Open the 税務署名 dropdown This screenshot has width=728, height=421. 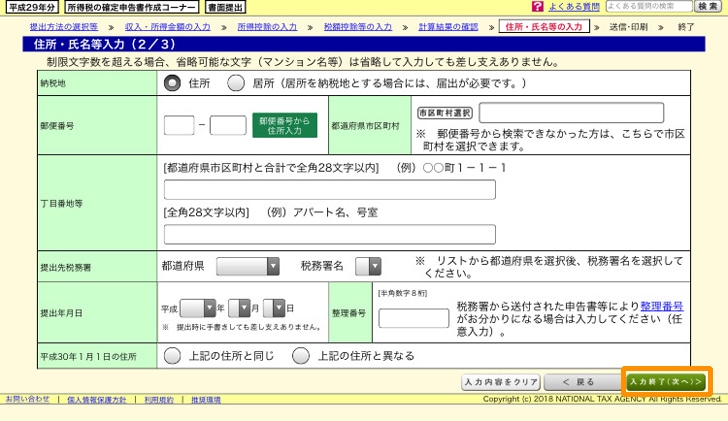click(368, 266)
